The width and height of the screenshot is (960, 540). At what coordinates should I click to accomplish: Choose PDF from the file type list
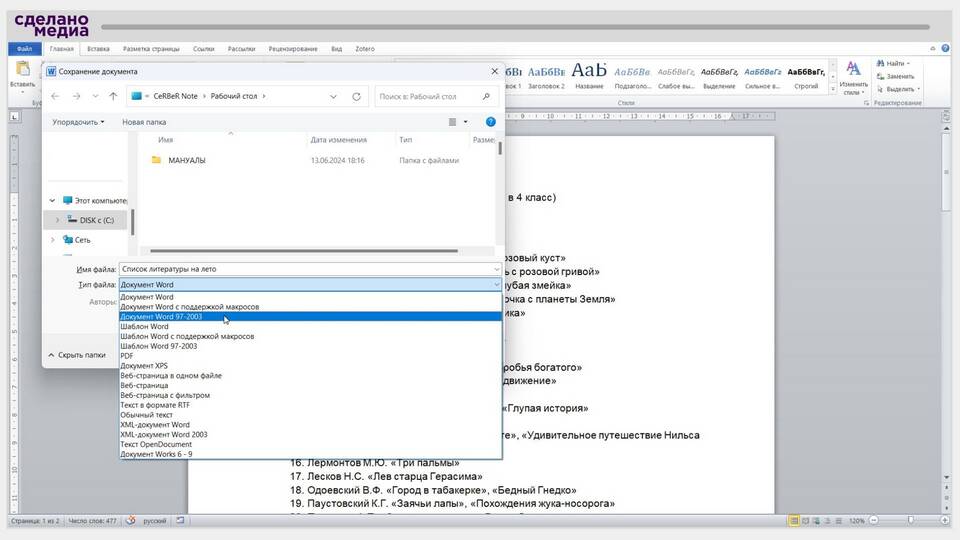pos(127,356)
